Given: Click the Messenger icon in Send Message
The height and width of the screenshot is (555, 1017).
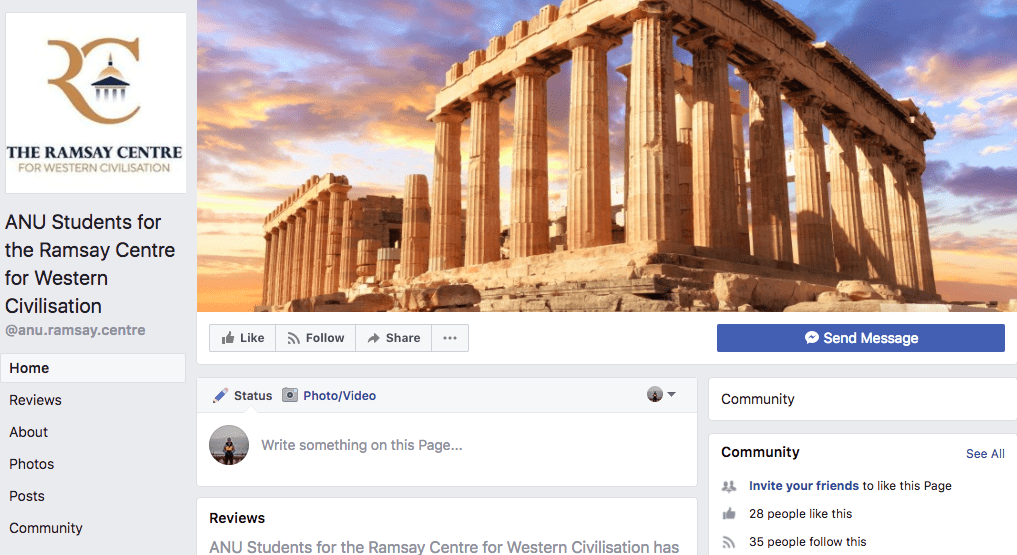Looking at the screenshot, I should 811,338.
